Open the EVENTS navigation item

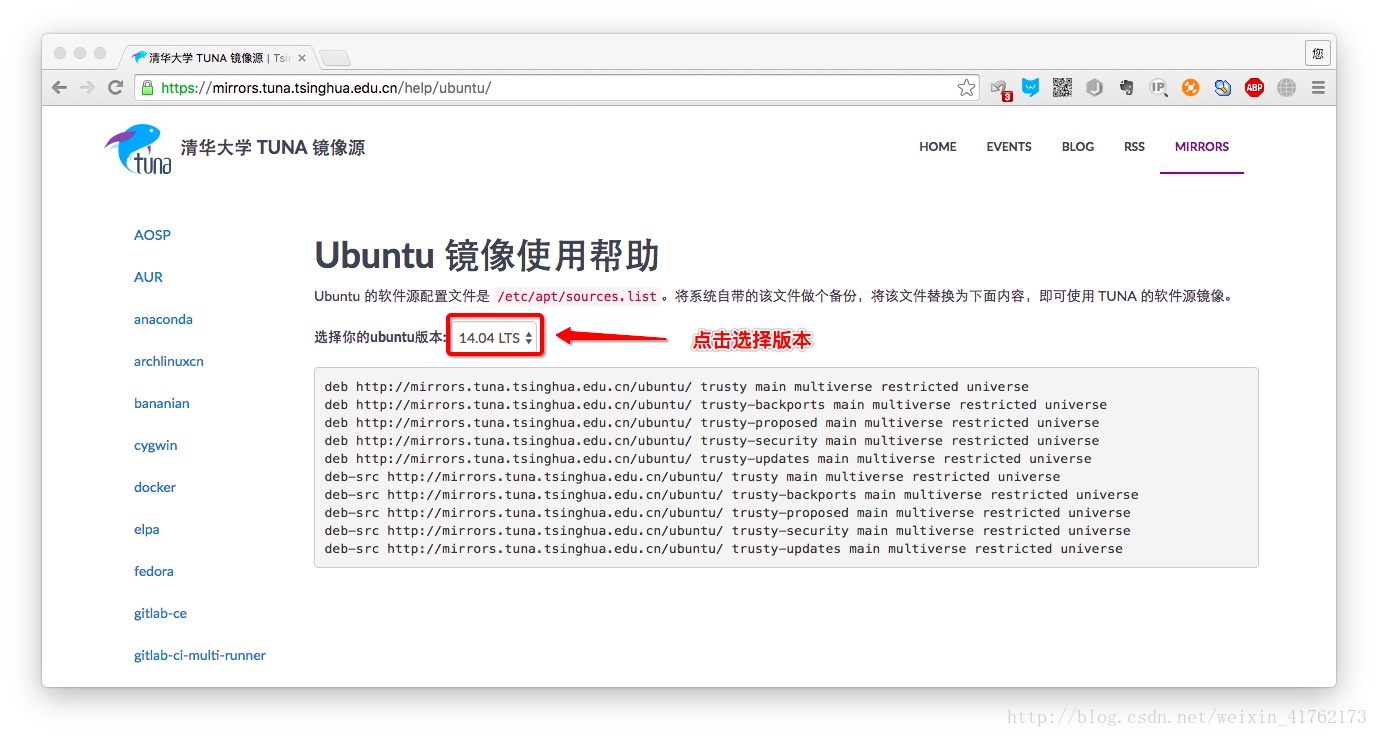1009,147
